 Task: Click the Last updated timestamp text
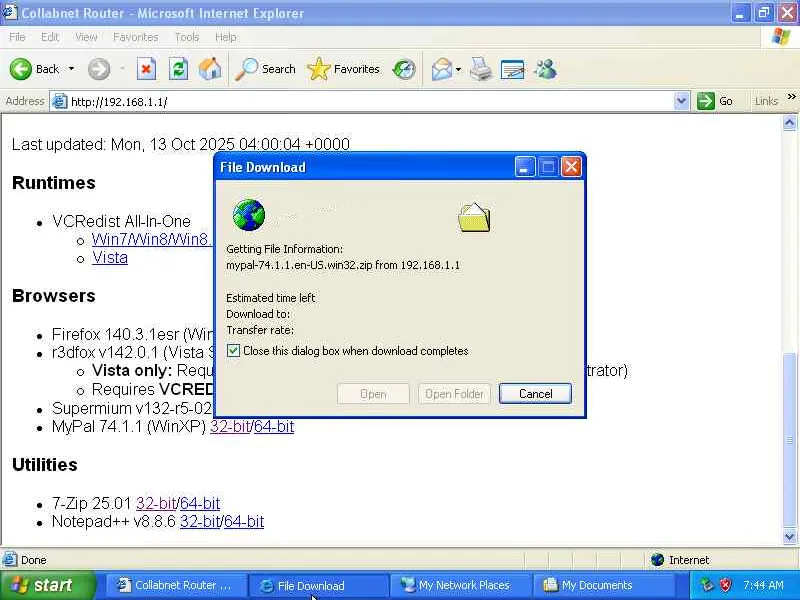181,144
